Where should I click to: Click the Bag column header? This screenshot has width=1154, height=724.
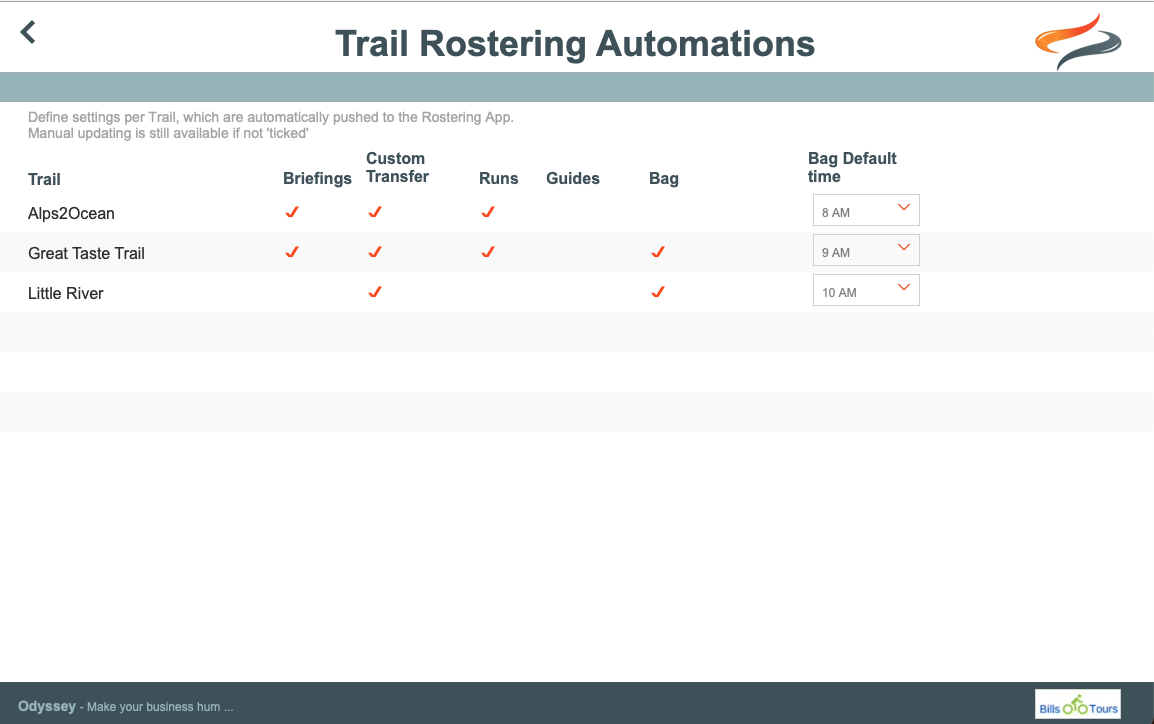pyautogui.click(x=664, y=179)
